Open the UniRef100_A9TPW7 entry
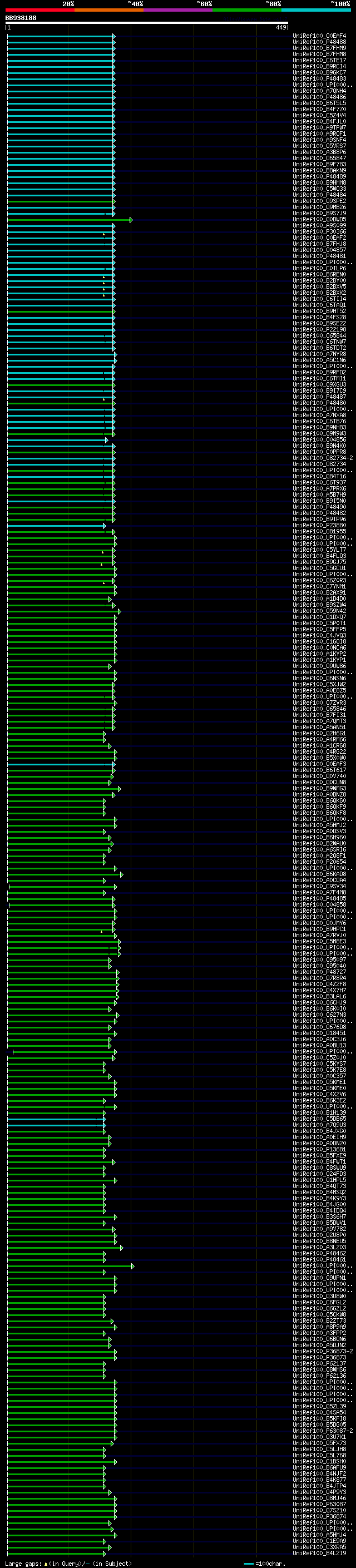 click(x=319, y=127)
